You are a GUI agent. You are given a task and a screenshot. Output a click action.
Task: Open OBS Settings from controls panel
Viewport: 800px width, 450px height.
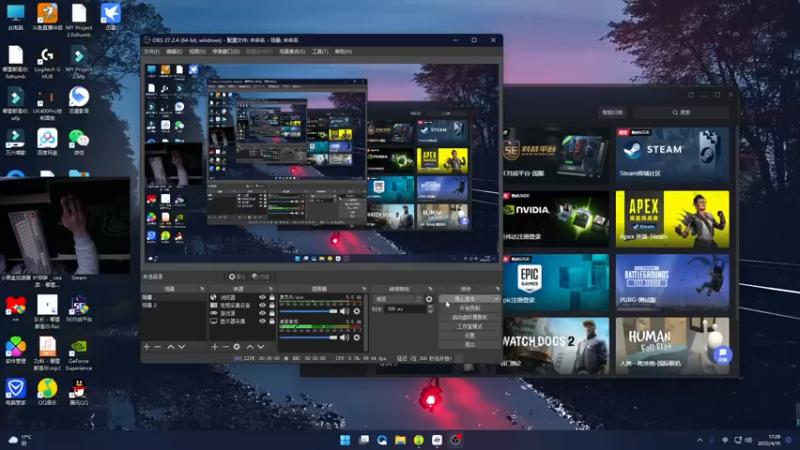point(469,336)
